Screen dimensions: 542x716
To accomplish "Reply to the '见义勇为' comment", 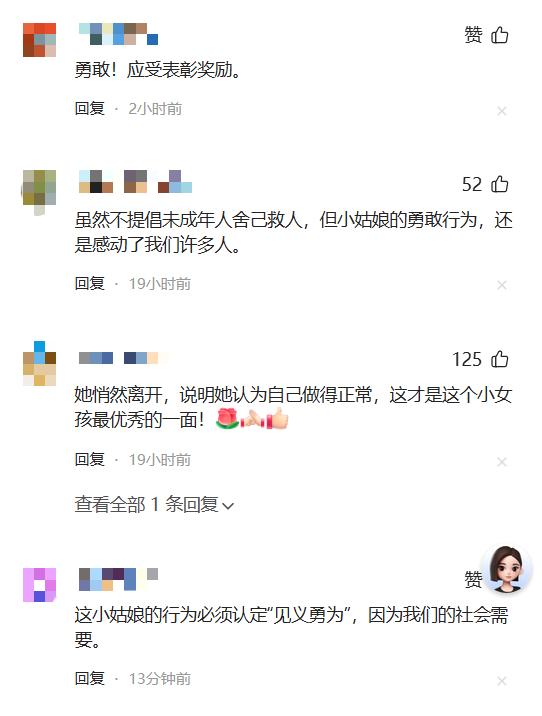I will pyautogui.click(x=89, y=679).
